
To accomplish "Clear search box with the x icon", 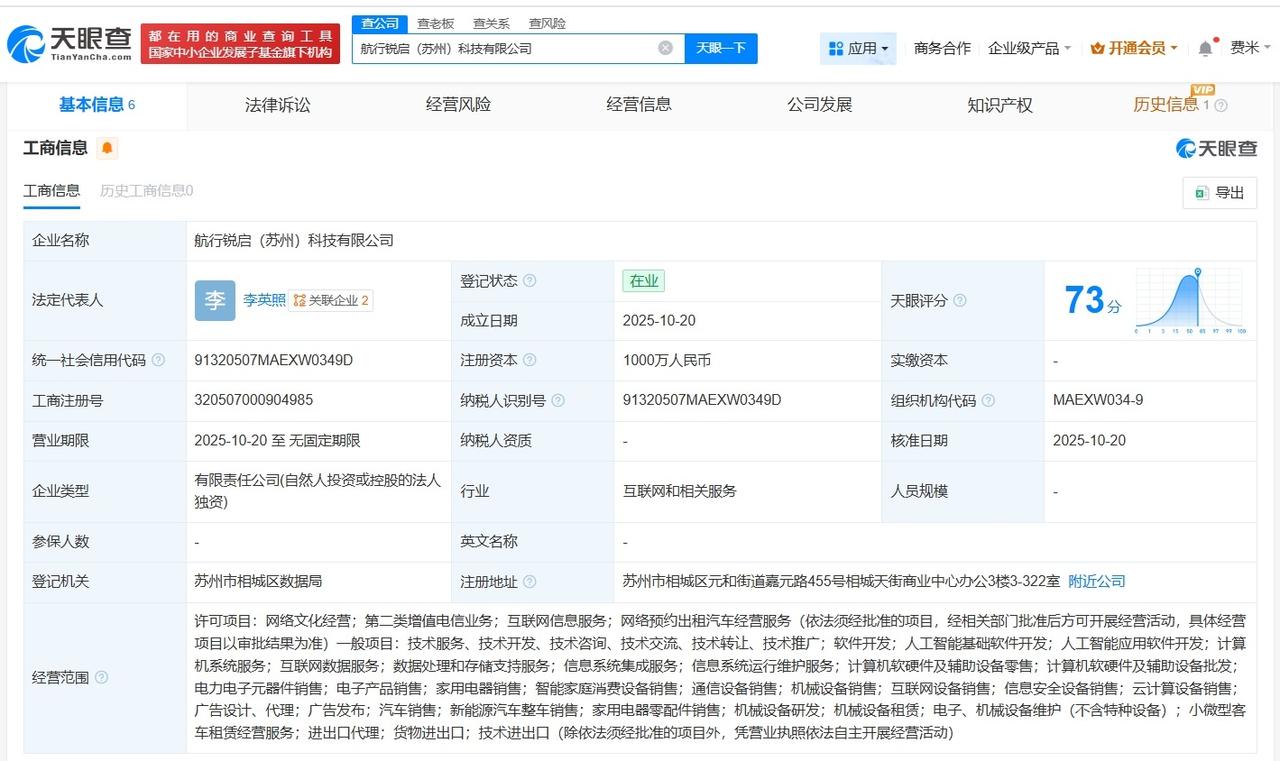I will pos(663,47).
